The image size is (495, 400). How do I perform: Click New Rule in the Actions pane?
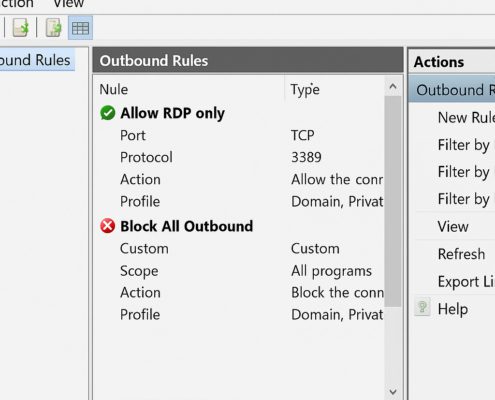(466, 117)
